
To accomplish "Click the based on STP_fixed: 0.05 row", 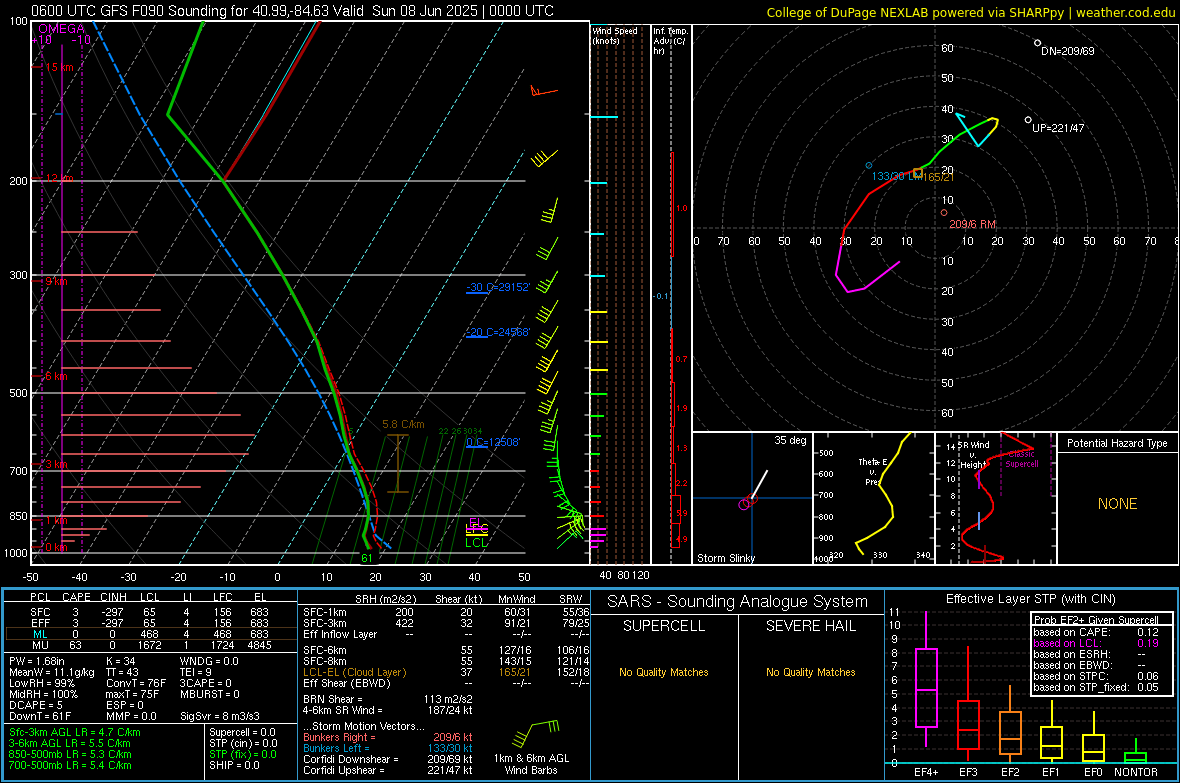I will point(1096,687).
